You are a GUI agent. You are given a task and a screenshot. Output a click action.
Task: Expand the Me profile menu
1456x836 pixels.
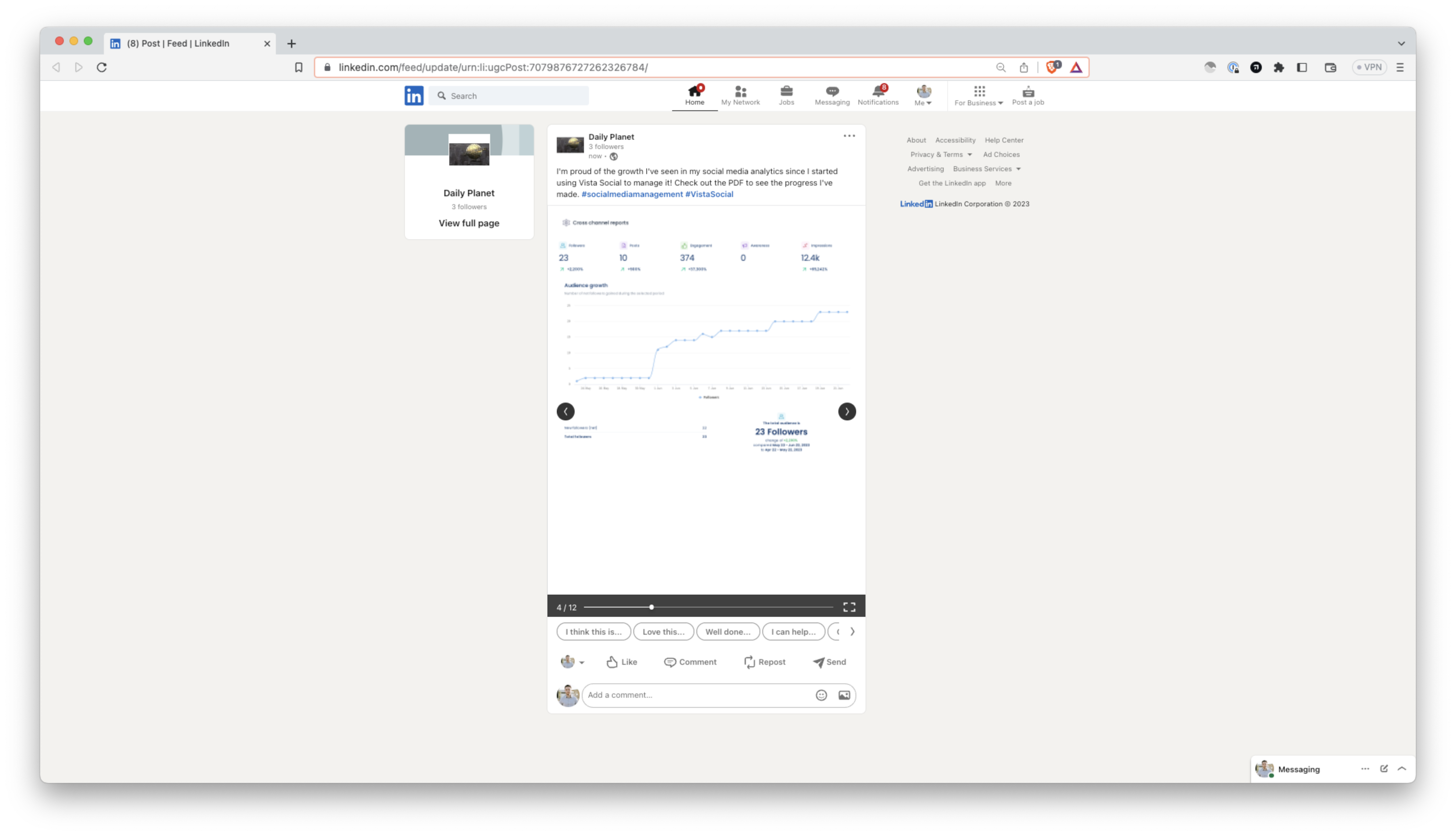(x=923, y=95)
